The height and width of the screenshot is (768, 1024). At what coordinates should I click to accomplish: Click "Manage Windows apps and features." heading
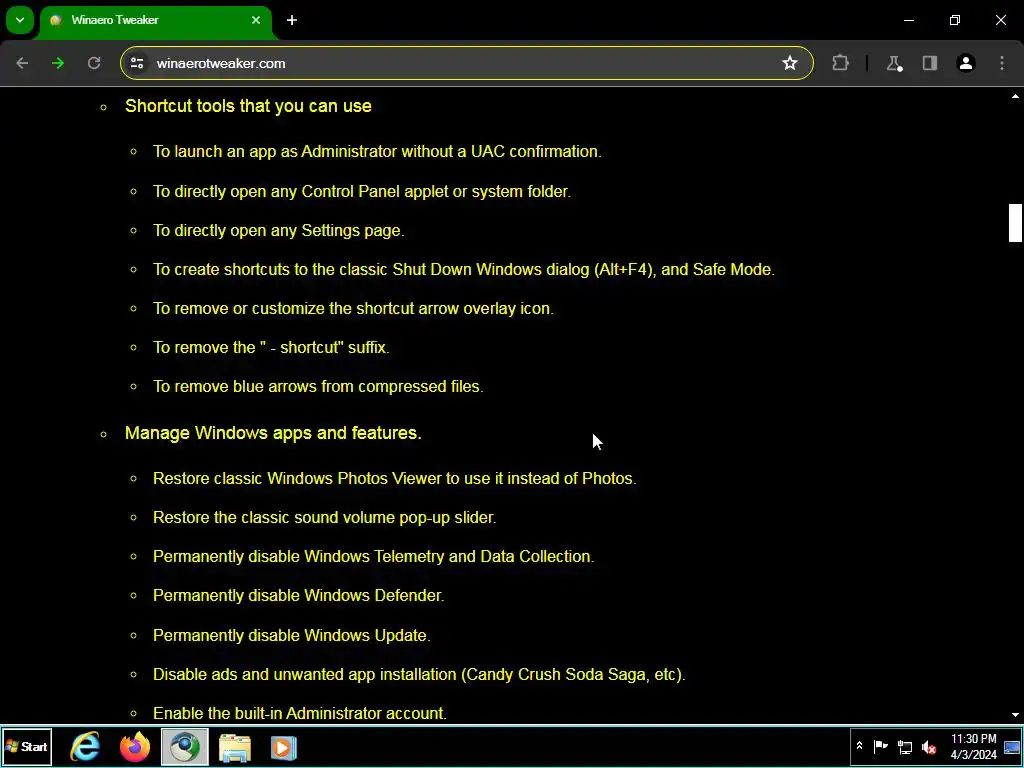point(273,433)
